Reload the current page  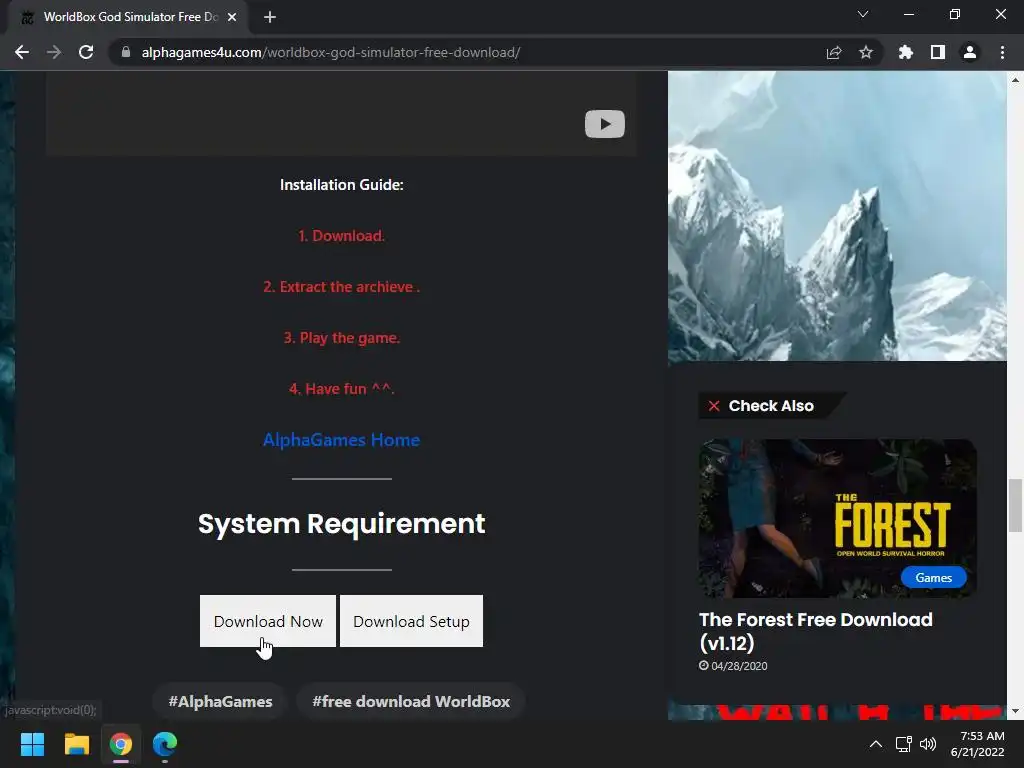pyautogui.click(x=86, y=52)
